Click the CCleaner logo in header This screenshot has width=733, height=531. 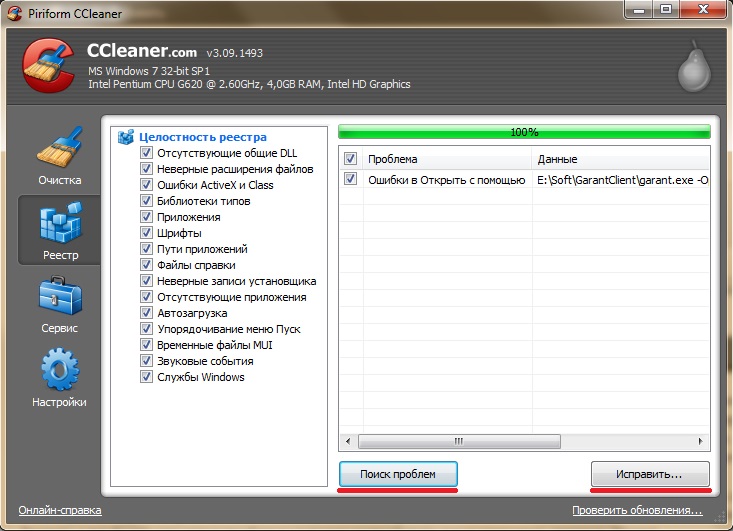(x=49, y=65)
